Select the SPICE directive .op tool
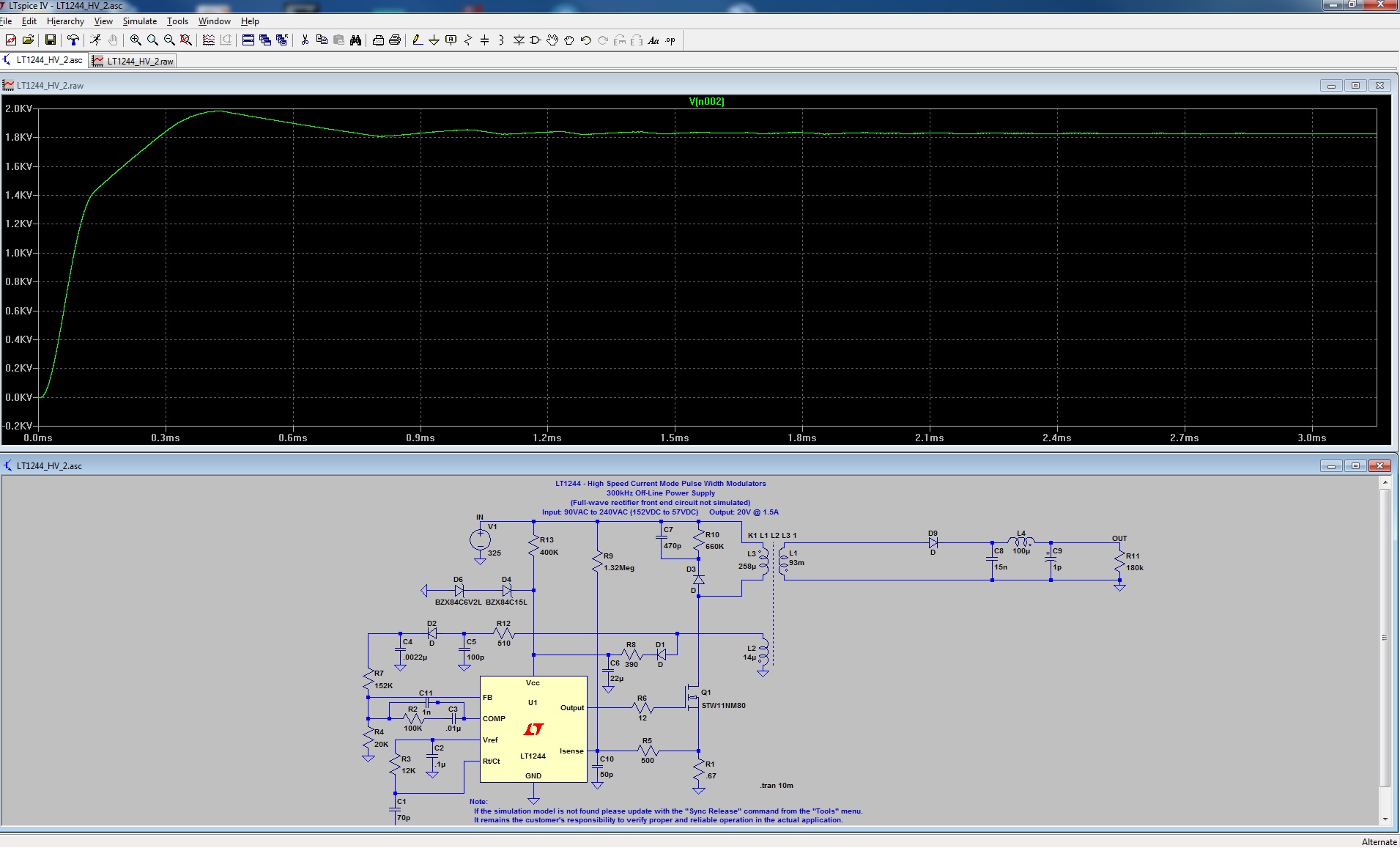 pyautogui.click(x=670, y=40)
